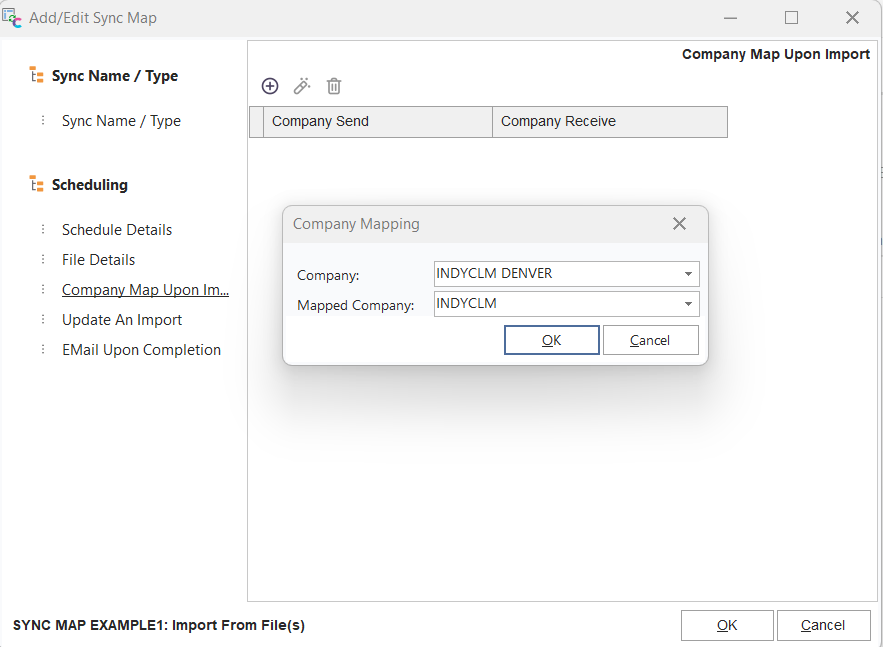Click the Company Send column header

point(378,122)
